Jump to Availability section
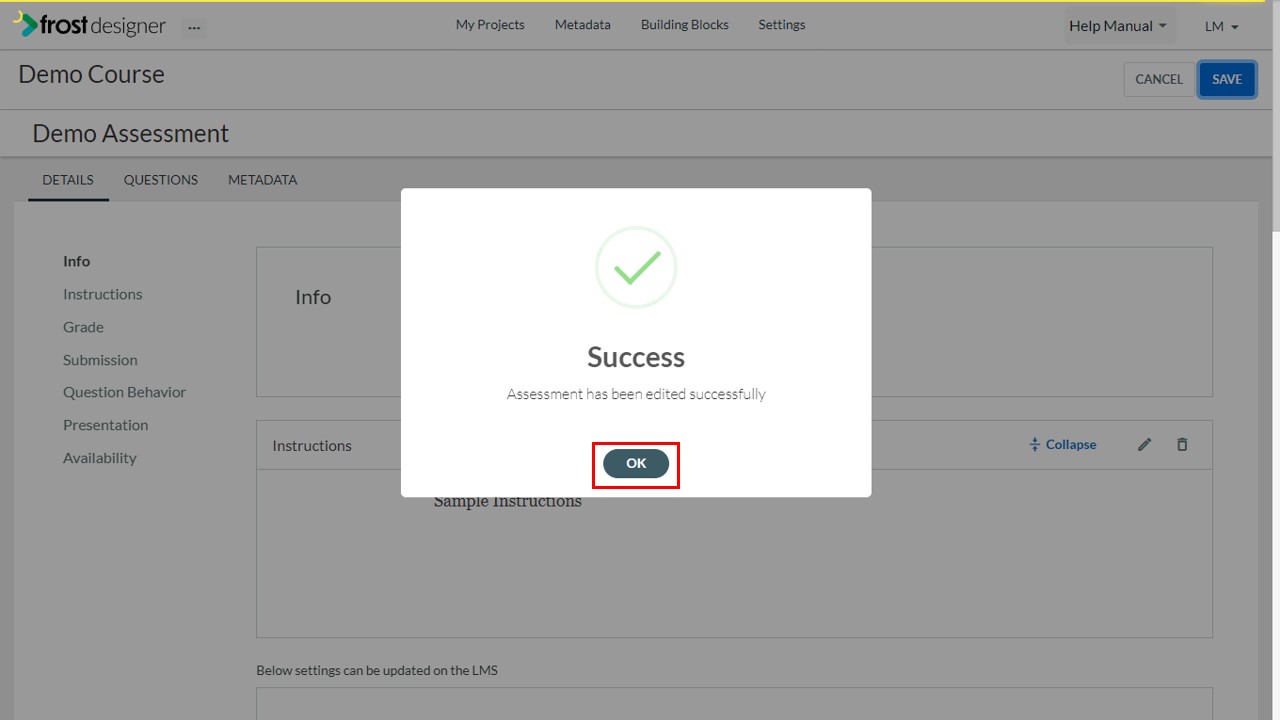This screenshot has height=720, width=1280. tap(99, 458)
